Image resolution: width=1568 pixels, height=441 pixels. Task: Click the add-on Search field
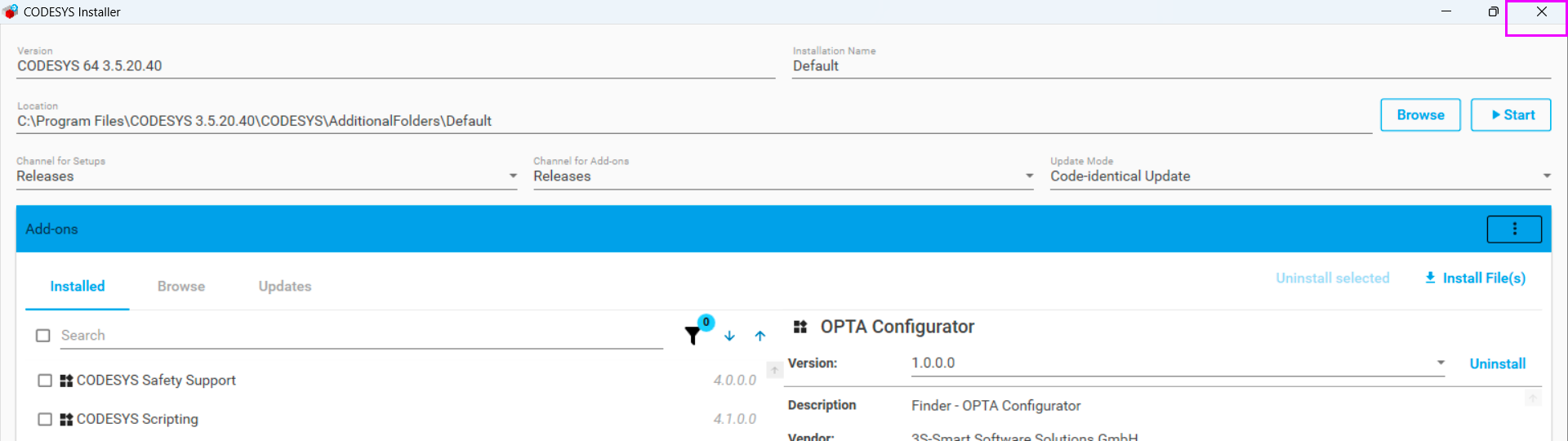pyautogui.click(x=362, y=336)
